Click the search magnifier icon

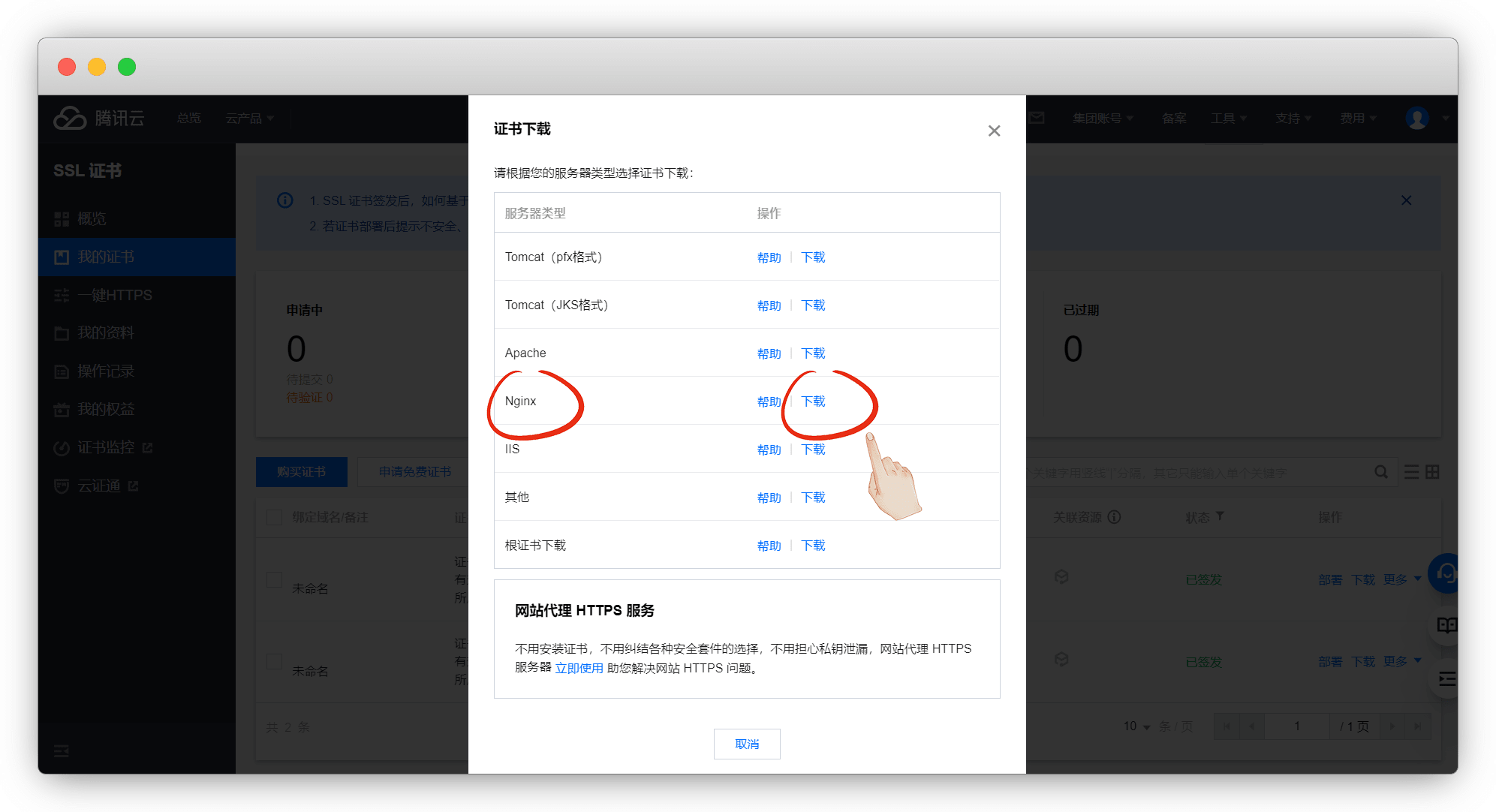point(1380,472)
